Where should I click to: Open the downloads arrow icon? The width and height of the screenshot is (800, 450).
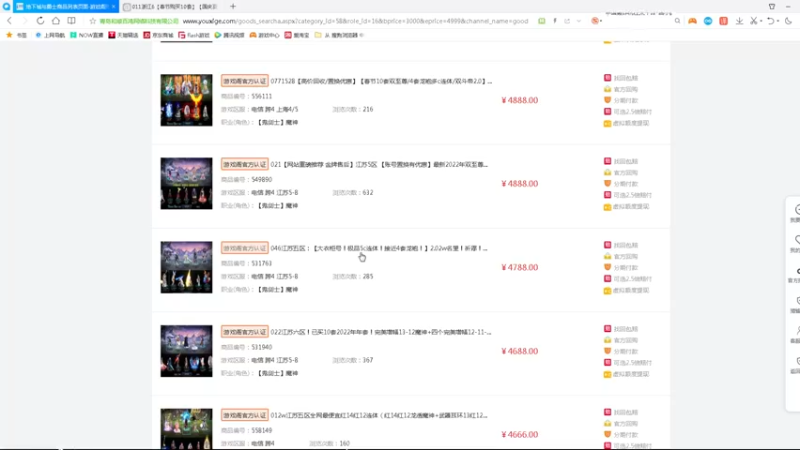[x=739, y=21]
